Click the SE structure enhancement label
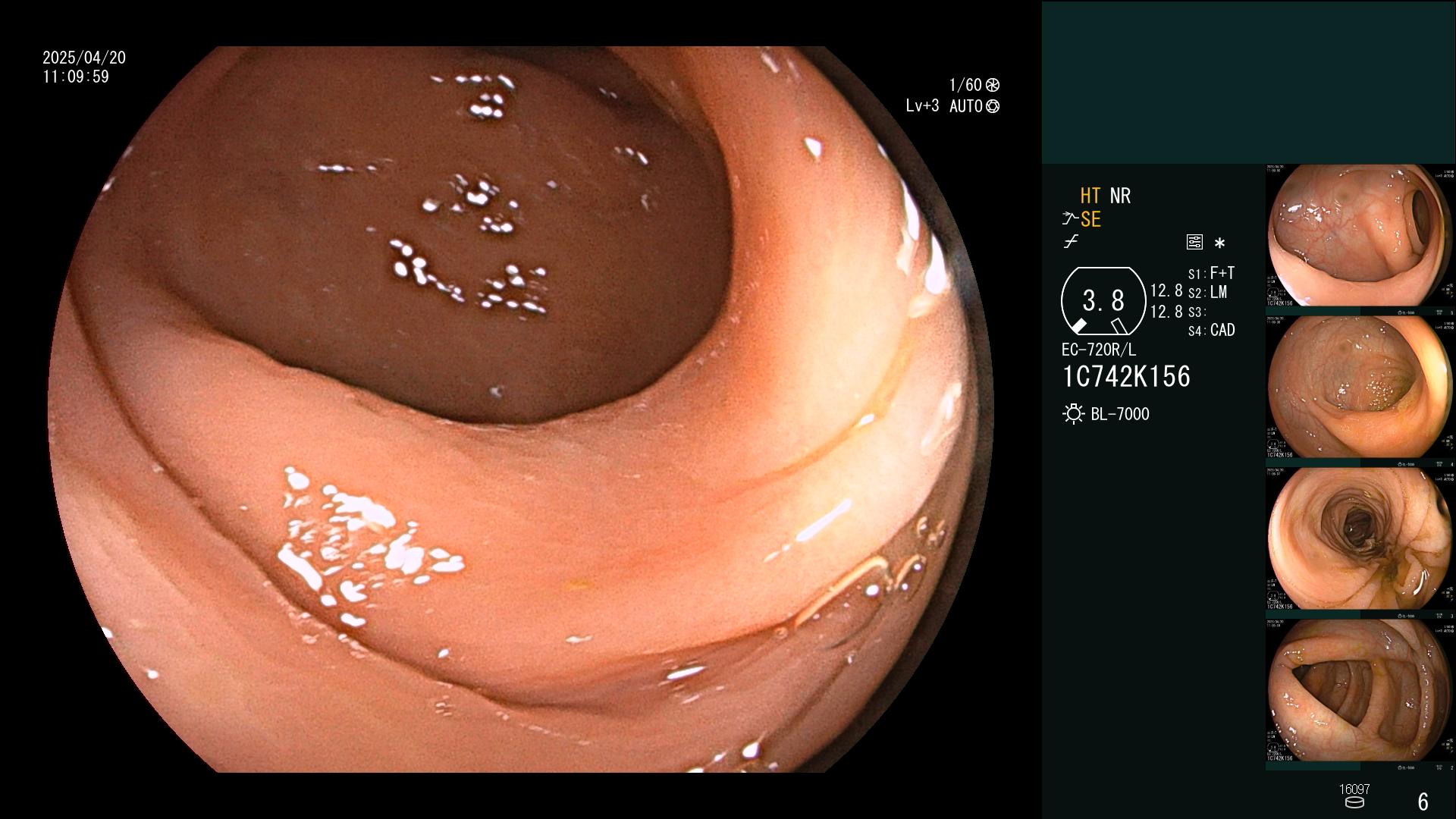 [1090, 219]
